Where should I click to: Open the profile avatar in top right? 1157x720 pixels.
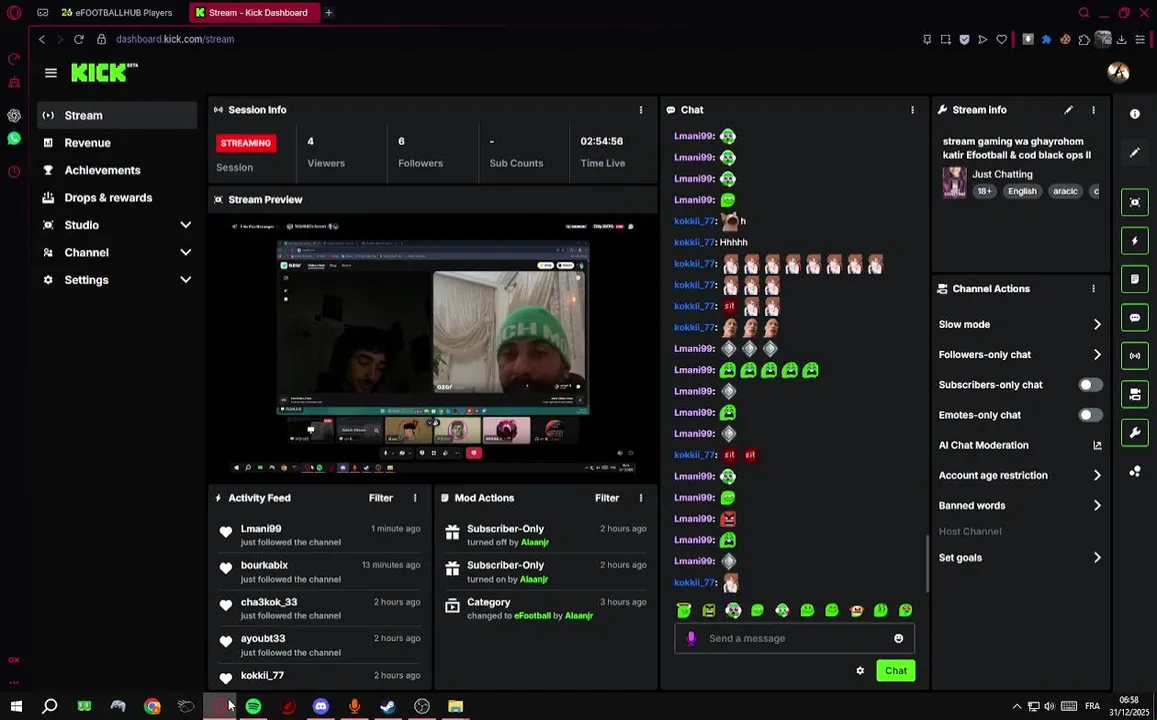click(1119, 72)
